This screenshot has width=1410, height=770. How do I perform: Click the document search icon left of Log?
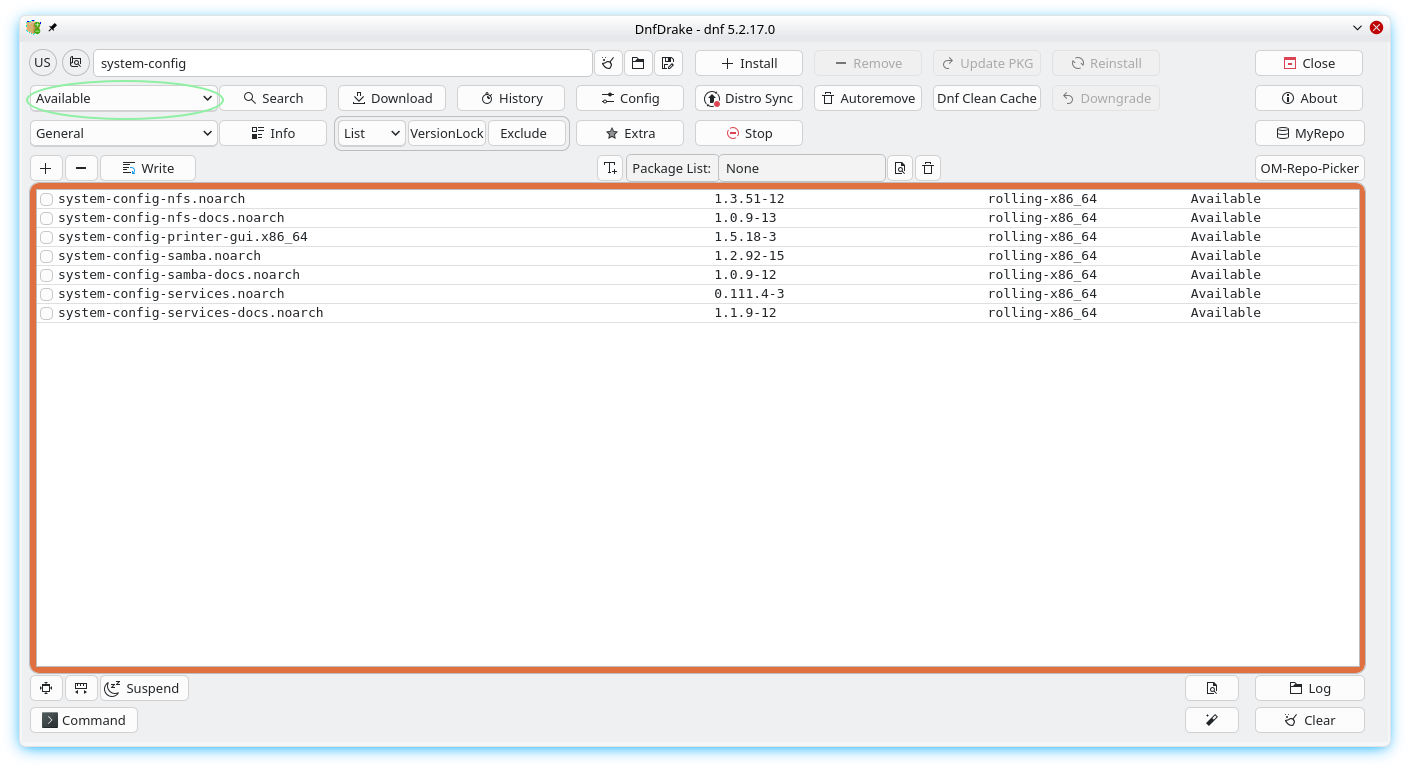coord(1211,688)
